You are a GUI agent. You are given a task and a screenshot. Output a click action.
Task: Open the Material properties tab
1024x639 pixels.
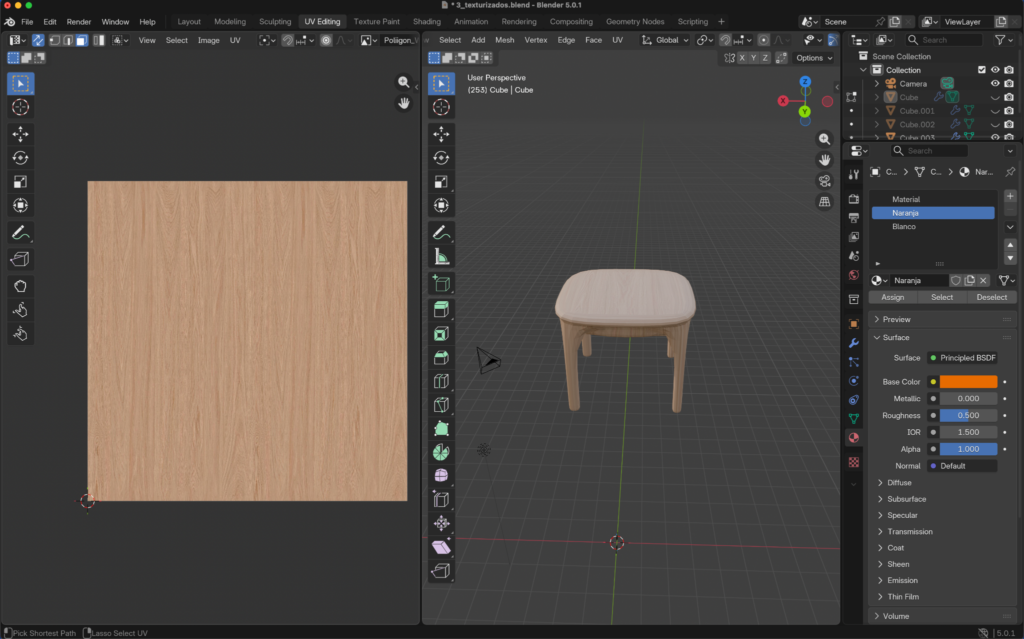(853, 438)
